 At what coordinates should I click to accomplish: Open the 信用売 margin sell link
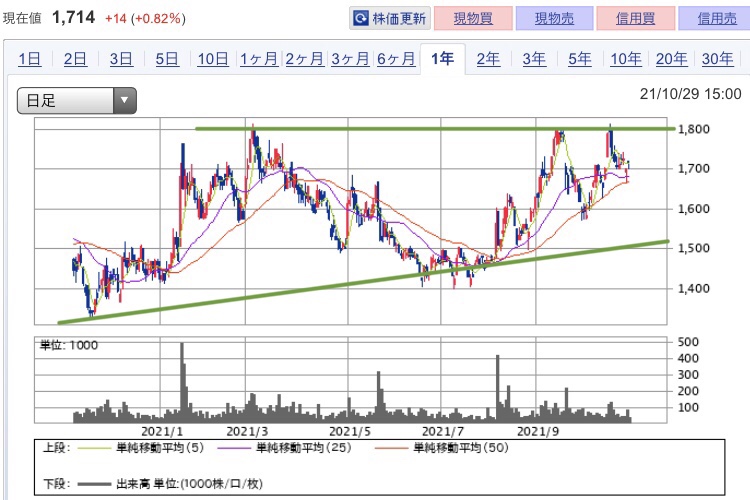(716, 18)
